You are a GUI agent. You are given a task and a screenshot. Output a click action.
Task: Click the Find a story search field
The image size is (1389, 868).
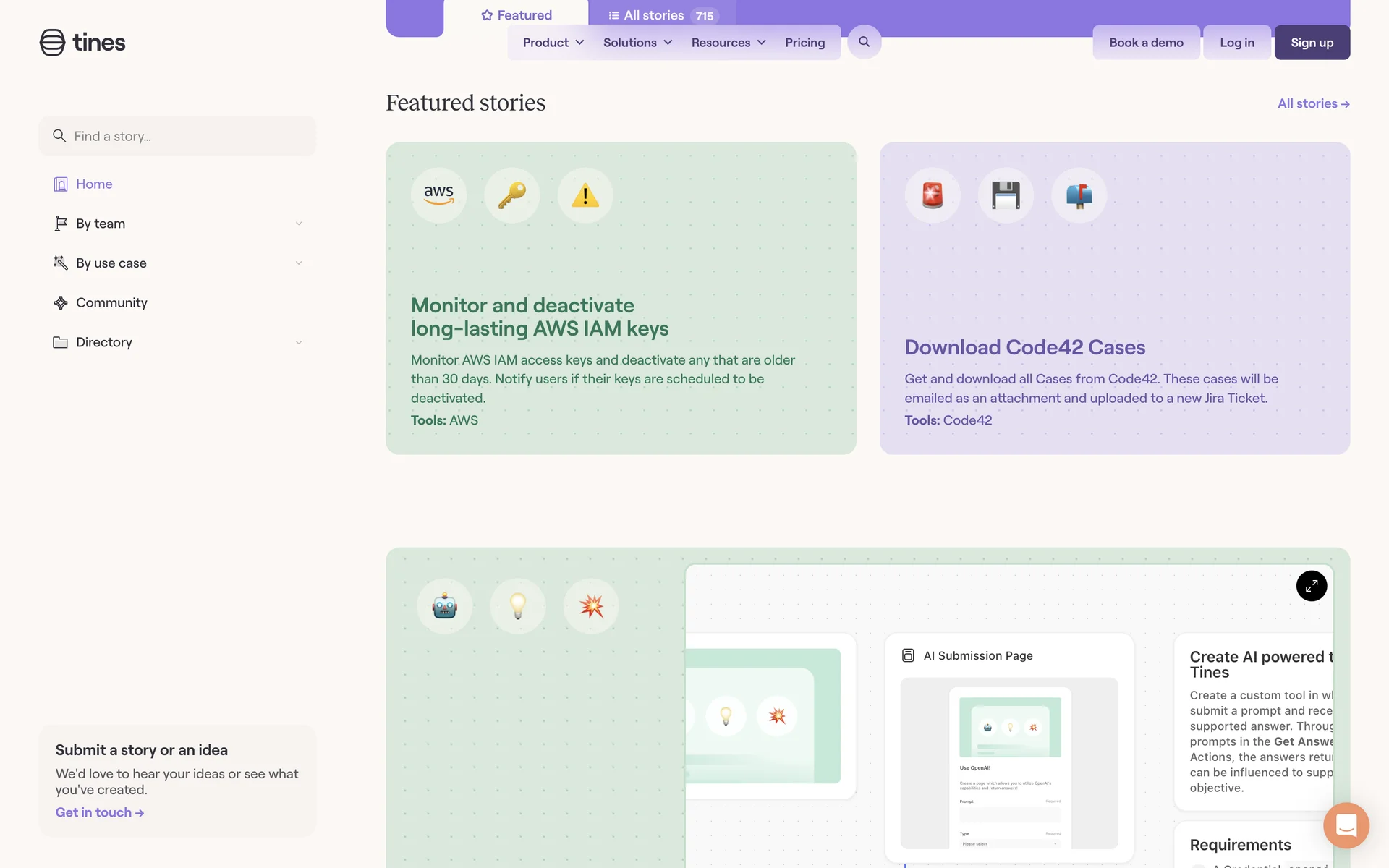click(177, 136)
